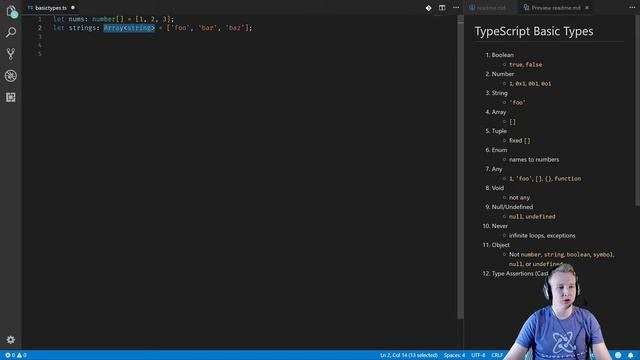Click 'names to numbers' in preview
This screenshot has height=360, width=640.
tap(534, 160)
